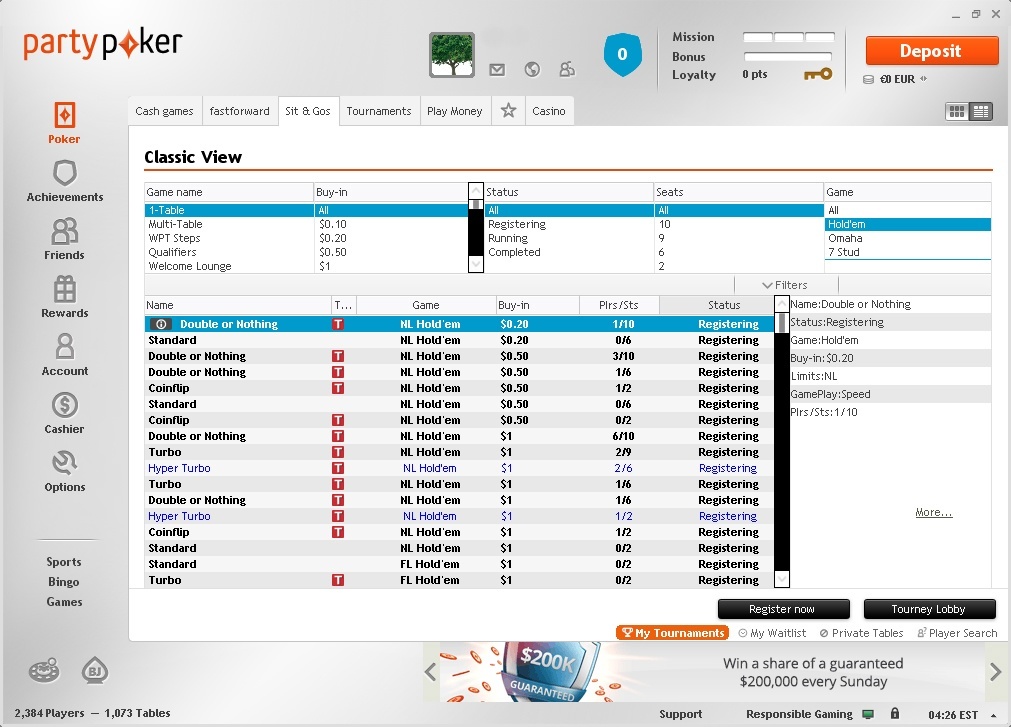Image resolution: width=1011 pixels, height=727 pixels.
Task: Open the Sports link in the sidebar
Action: point(64,562)
